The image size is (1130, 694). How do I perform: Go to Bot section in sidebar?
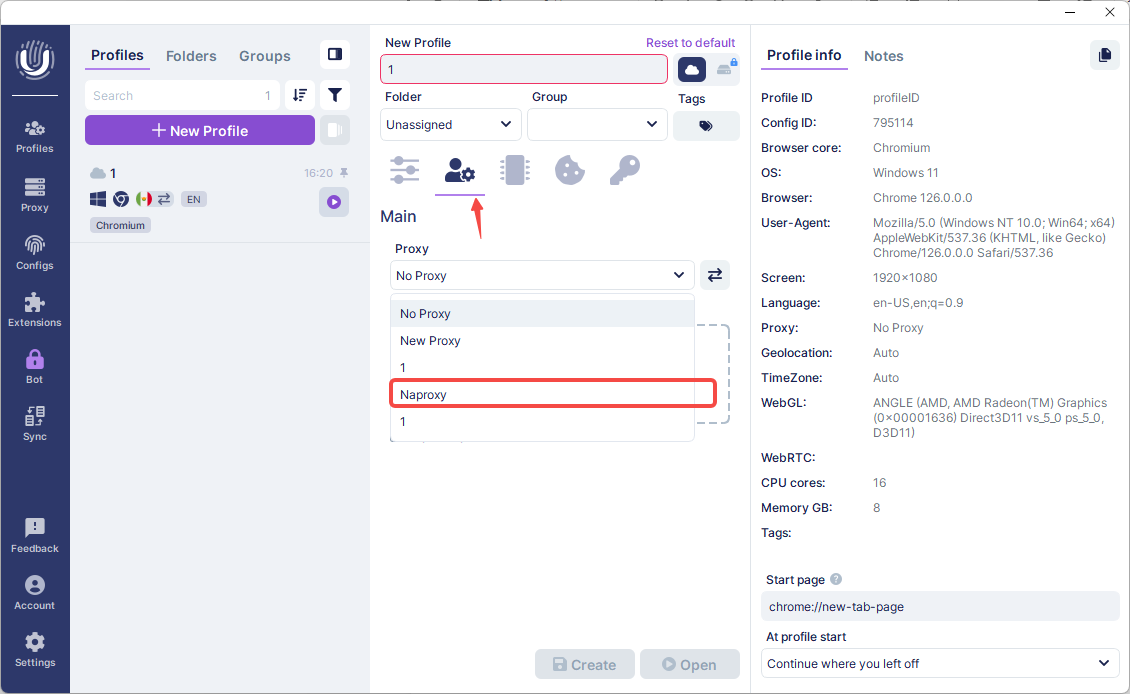(x=35, y=366)
